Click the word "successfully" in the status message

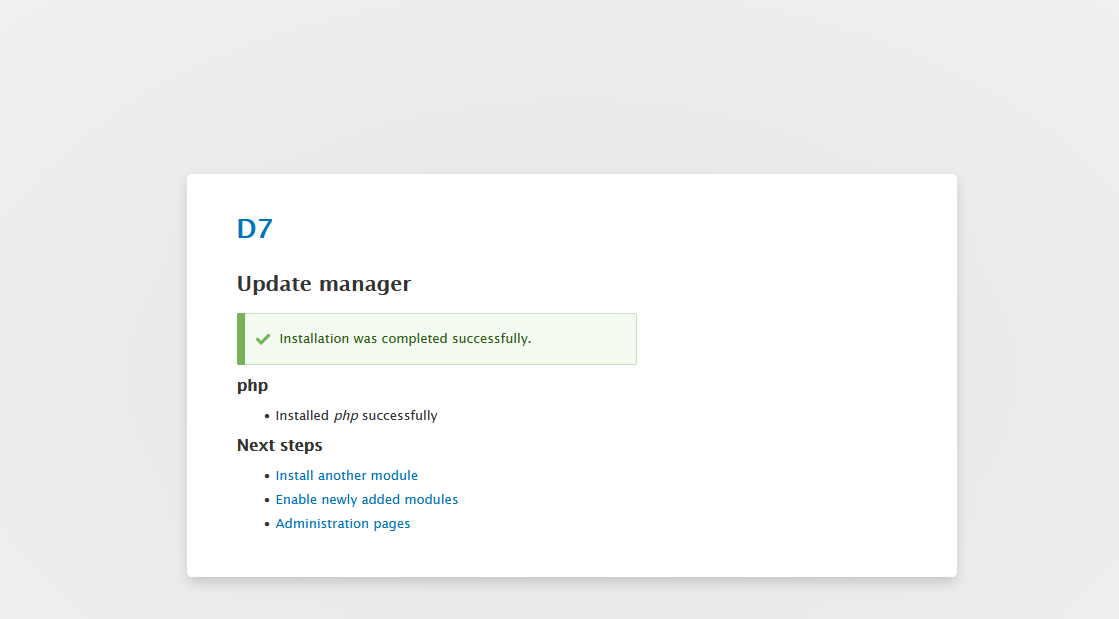490,339
